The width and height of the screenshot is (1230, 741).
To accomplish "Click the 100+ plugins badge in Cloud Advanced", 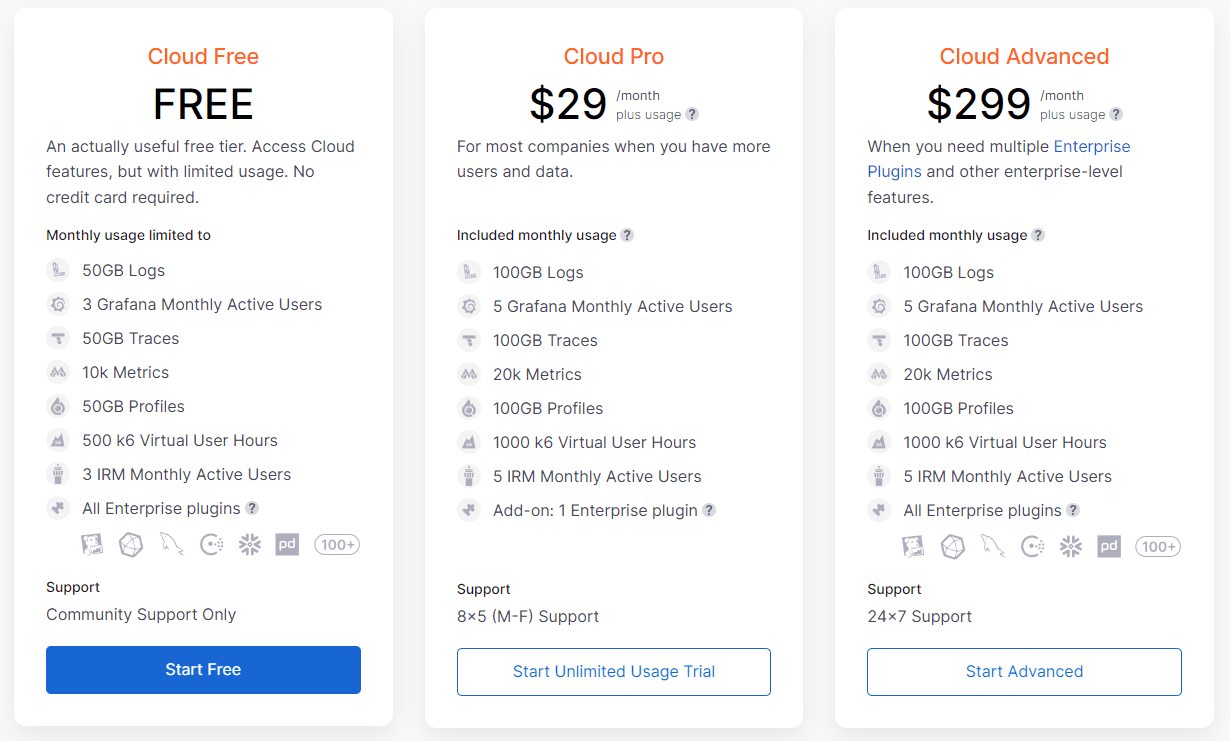I will pos(1158,547).
